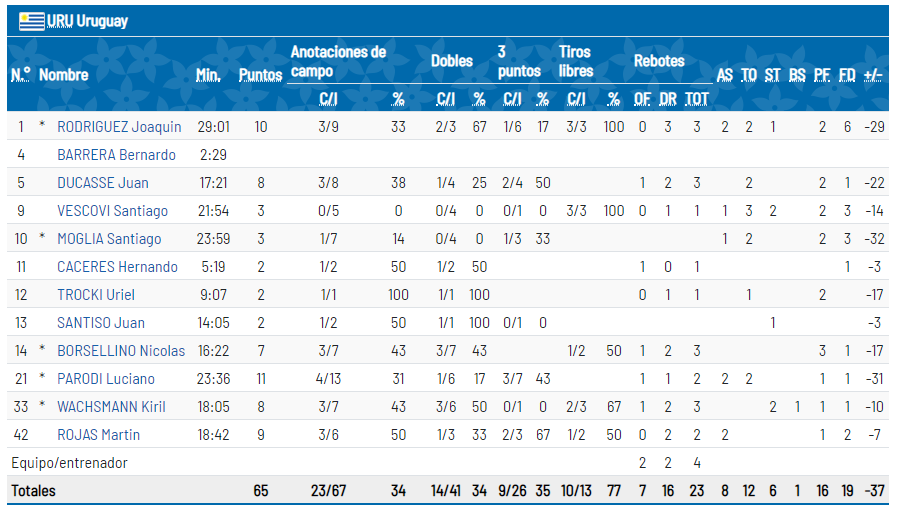Open RODRIGUEZ Joaquin player link
This screenshot has width=899, height=515.
pyautogui.click(x=119, y=127)
